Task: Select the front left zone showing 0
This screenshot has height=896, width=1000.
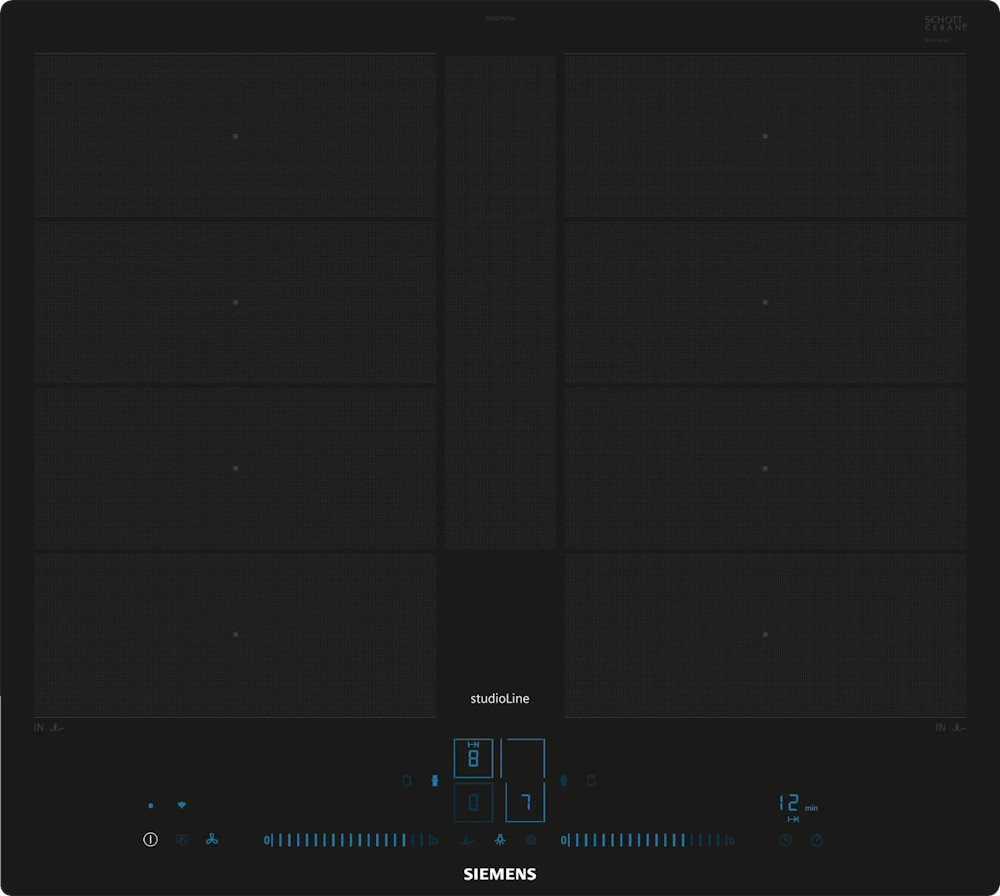Action: click(473, 802)
